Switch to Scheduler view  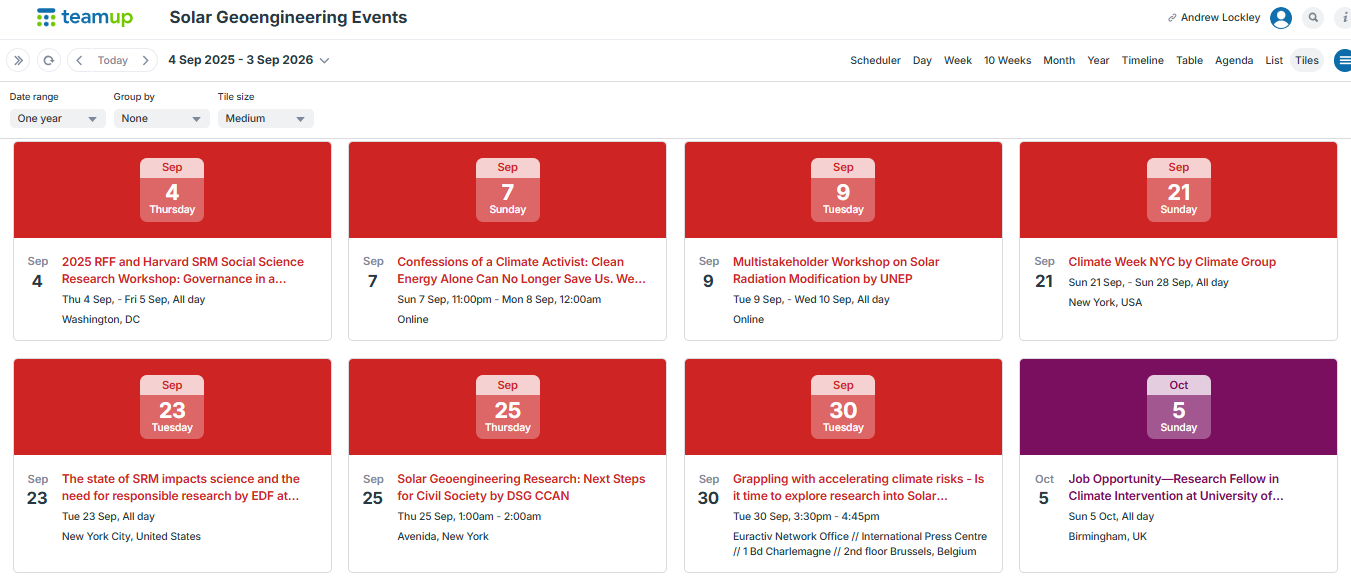point(875,60)
